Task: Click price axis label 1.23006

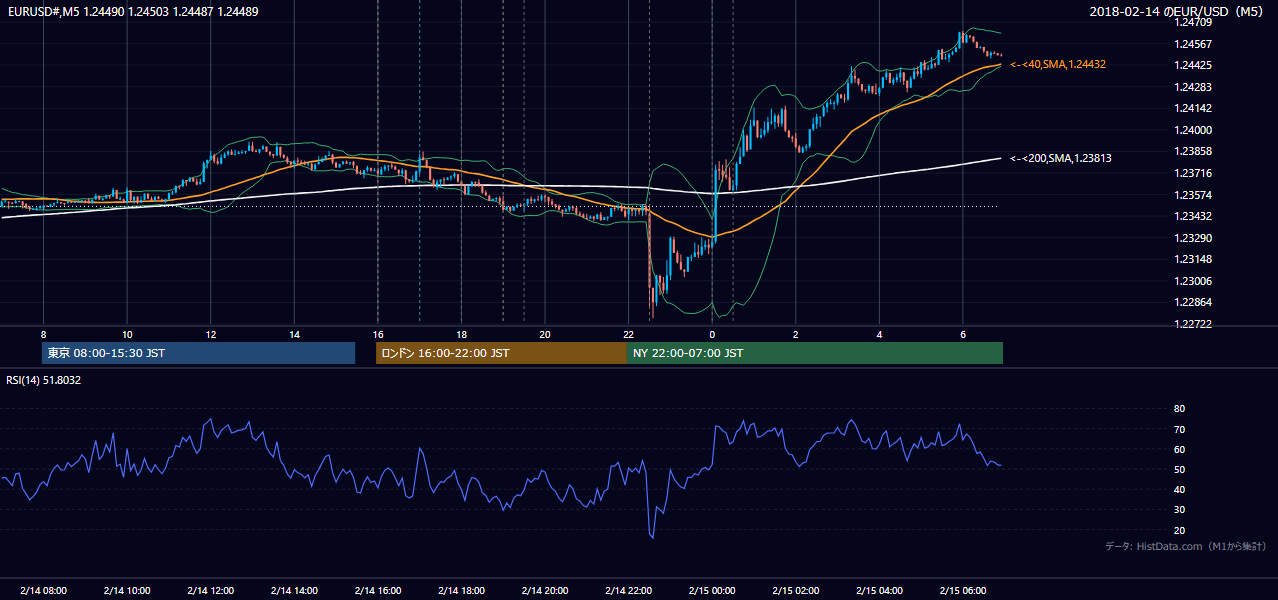Action: (1193, 281)
